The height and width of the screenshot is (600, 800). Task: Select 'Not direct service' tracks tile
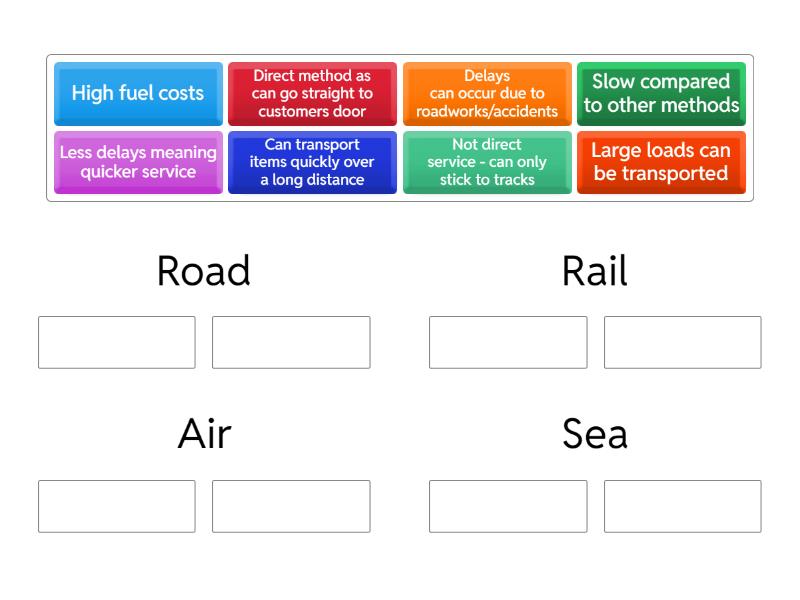[x=487, y=162]
